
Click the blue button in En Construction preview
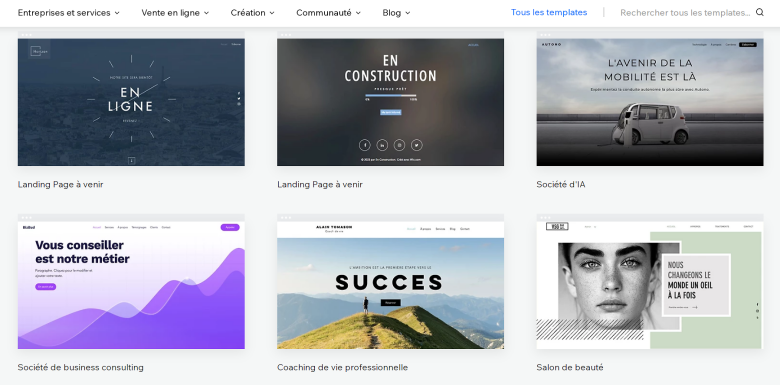390,112
